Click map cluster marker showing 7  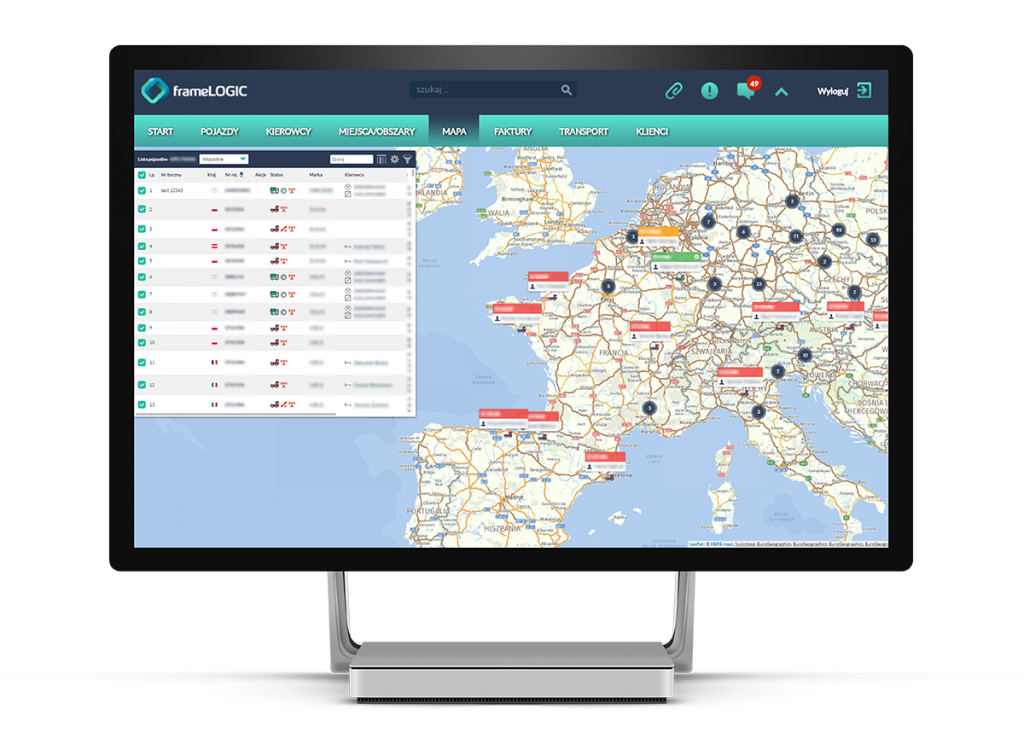pos(708,222)
